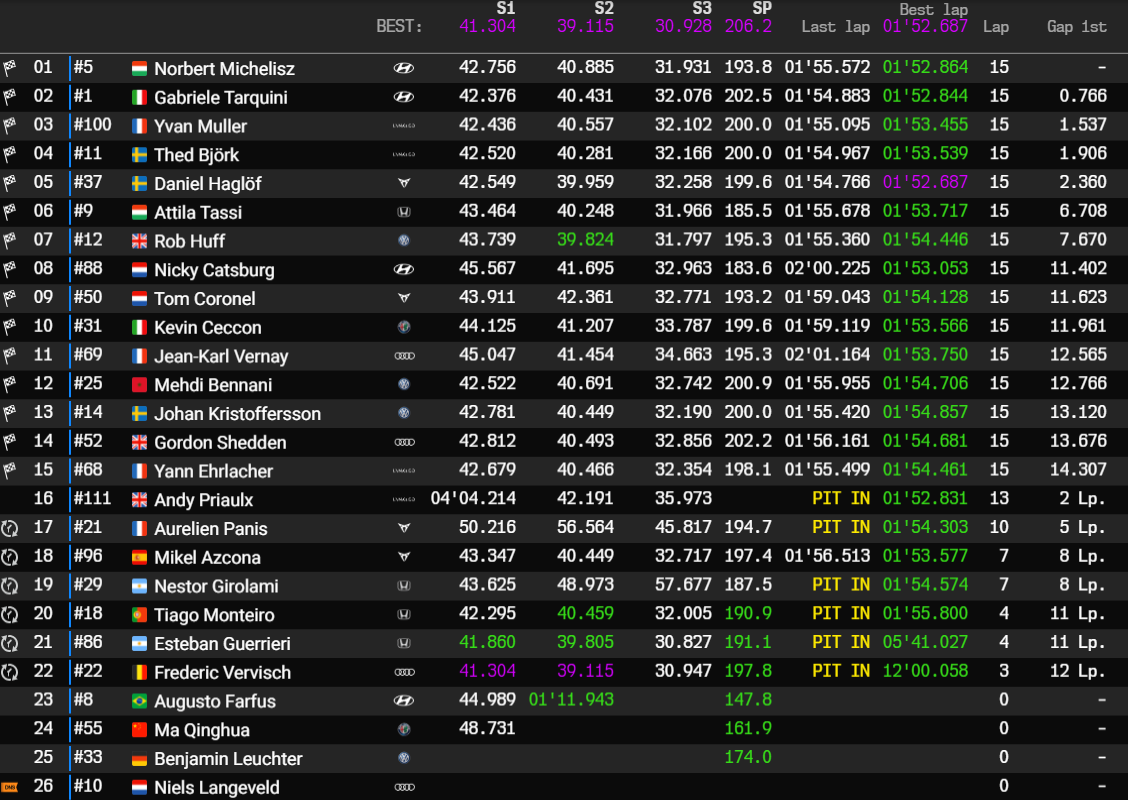This screenshot has height=800, width=1128.
Task: Click the purple best lap time 01'52.687 for Haglöf
Action: [925, 184]
